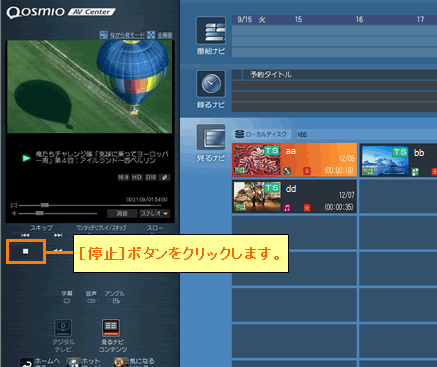This screenshot has height=367, width=437.
Task: Click the 12/07 date on recording dd
Action: coord(346,195)
